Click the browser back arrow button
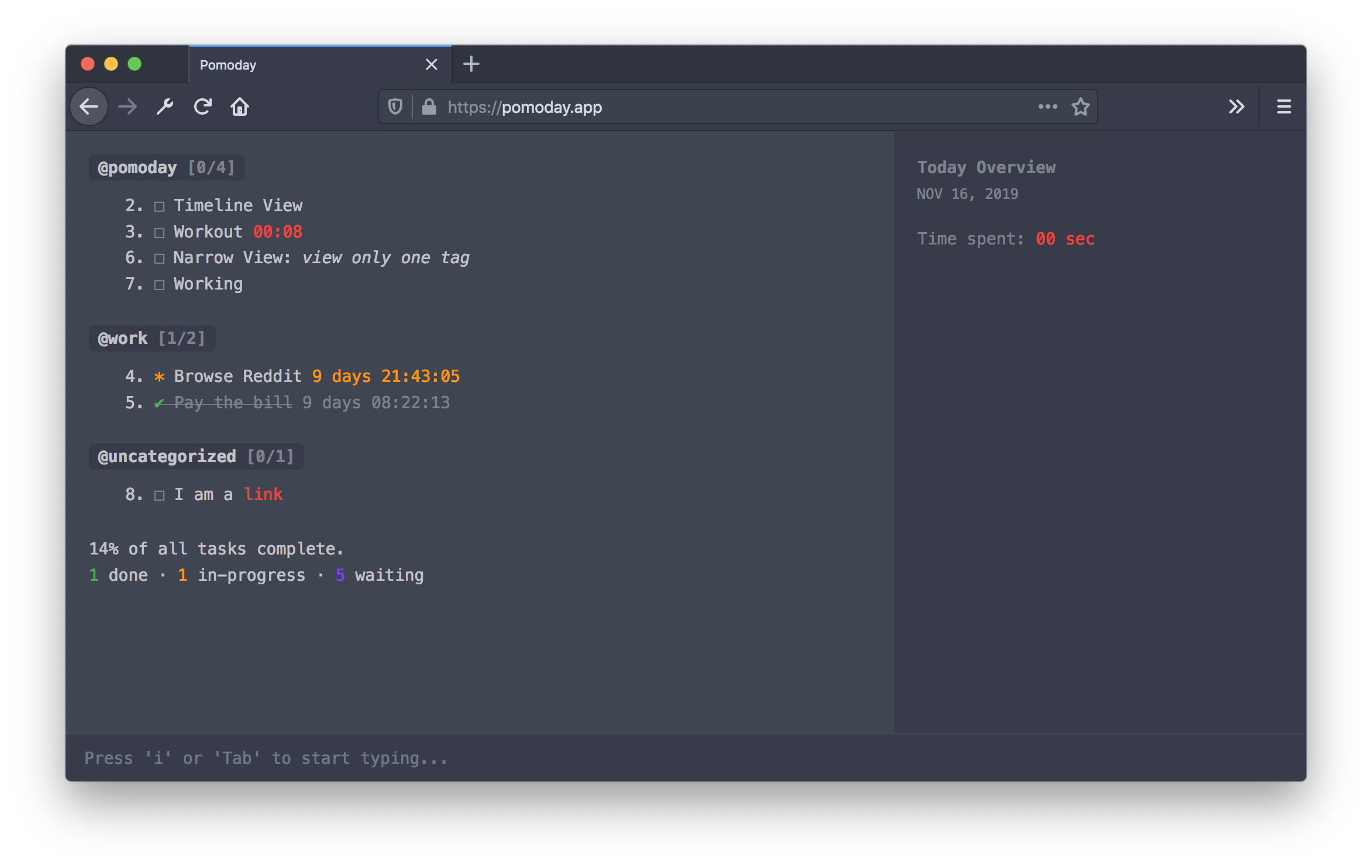The width and height of the screenshot is (1372, 868). [x=89, y=107]
